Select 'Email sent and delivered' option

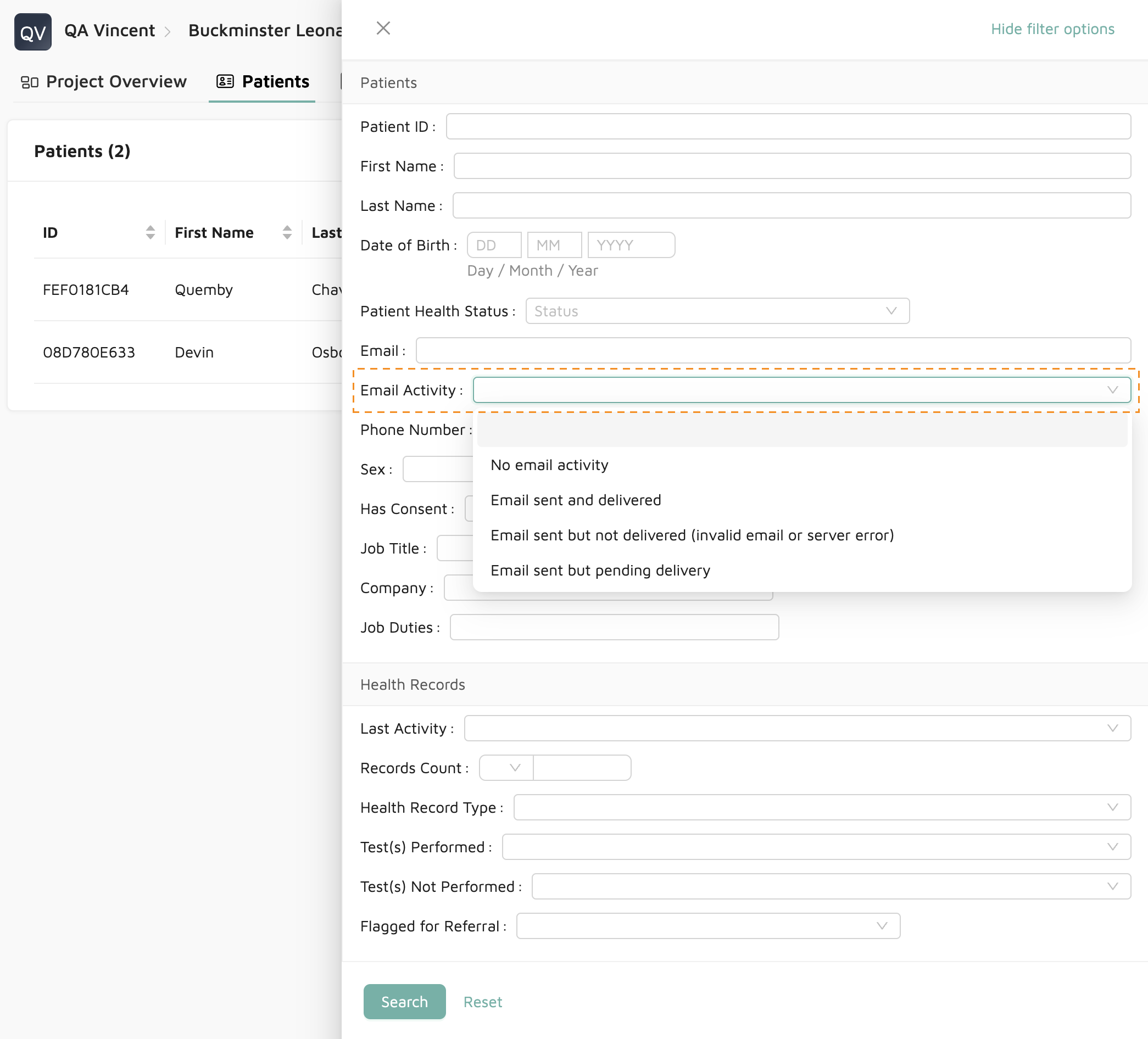[x=576, y=500]
